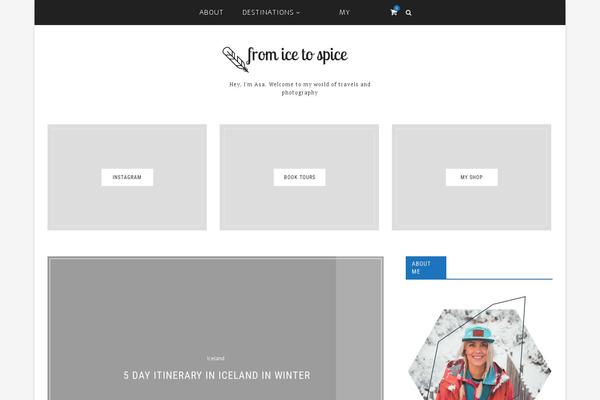This screenshot has height=400, width=600.
Task: Click the search magnifier icon
Action: pyautogui.click(x=409, y=13)
